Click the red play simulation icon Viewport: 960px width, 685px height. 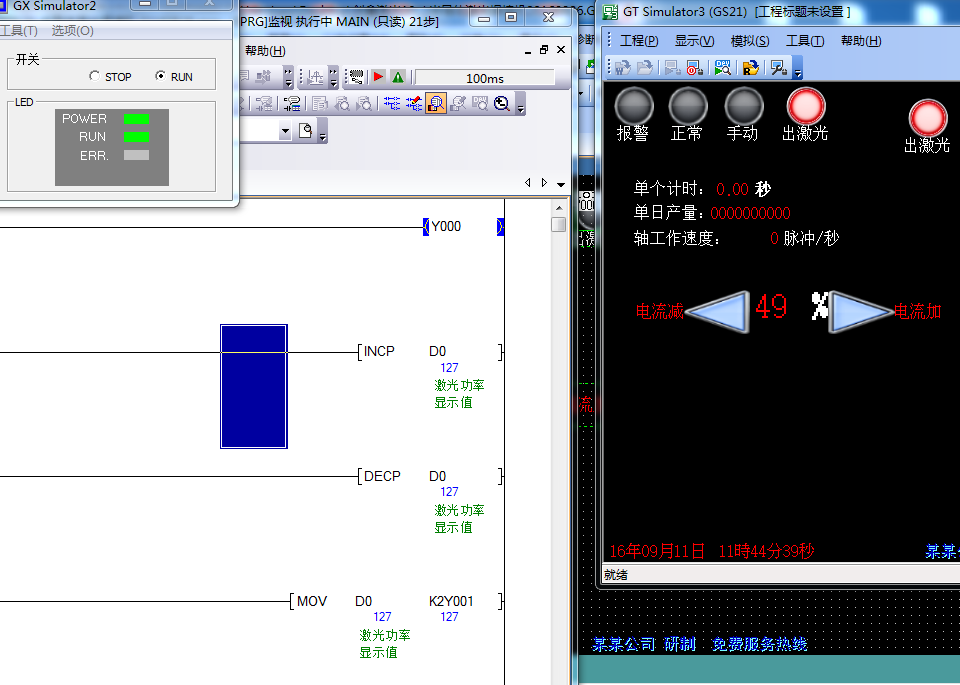tap(379, 77)
